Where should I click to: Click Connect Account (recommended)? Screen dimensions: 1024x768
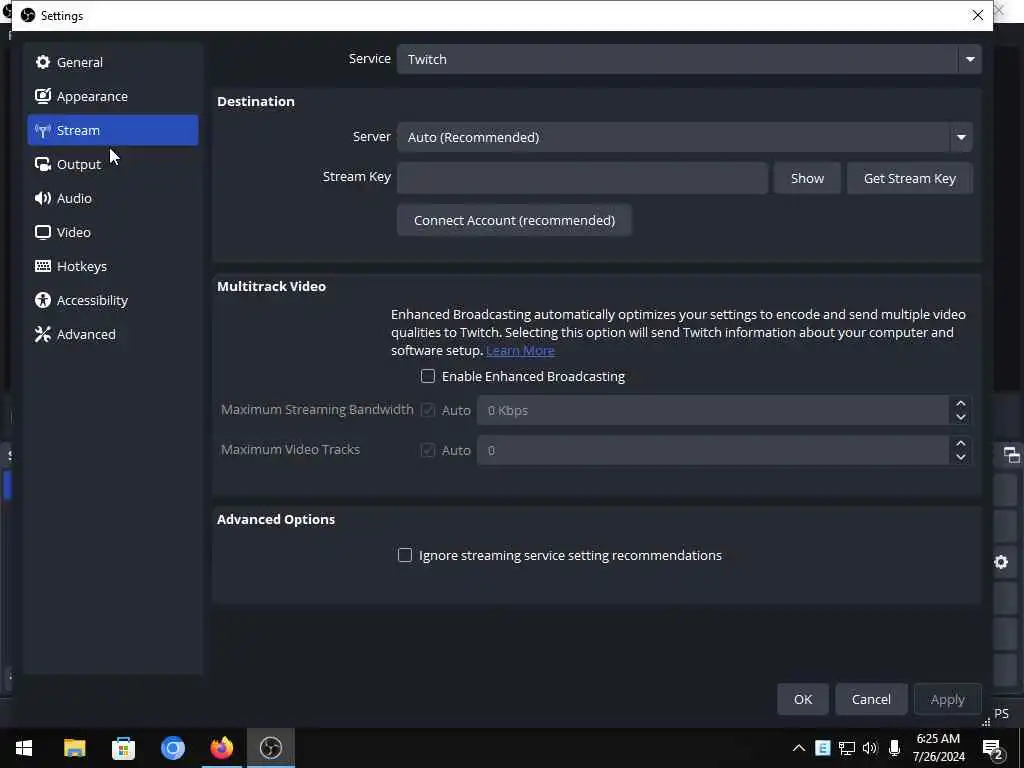[514, 220]
